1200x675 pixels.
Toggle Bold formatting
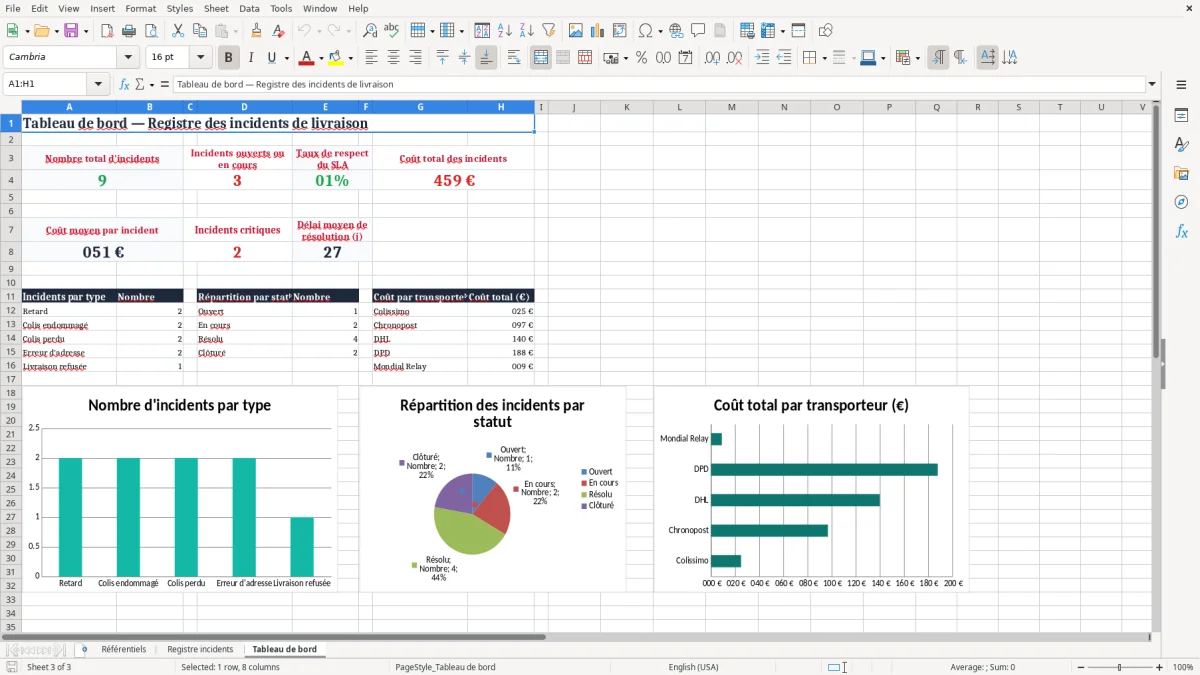pyautogui.click(x=228, y=58)
